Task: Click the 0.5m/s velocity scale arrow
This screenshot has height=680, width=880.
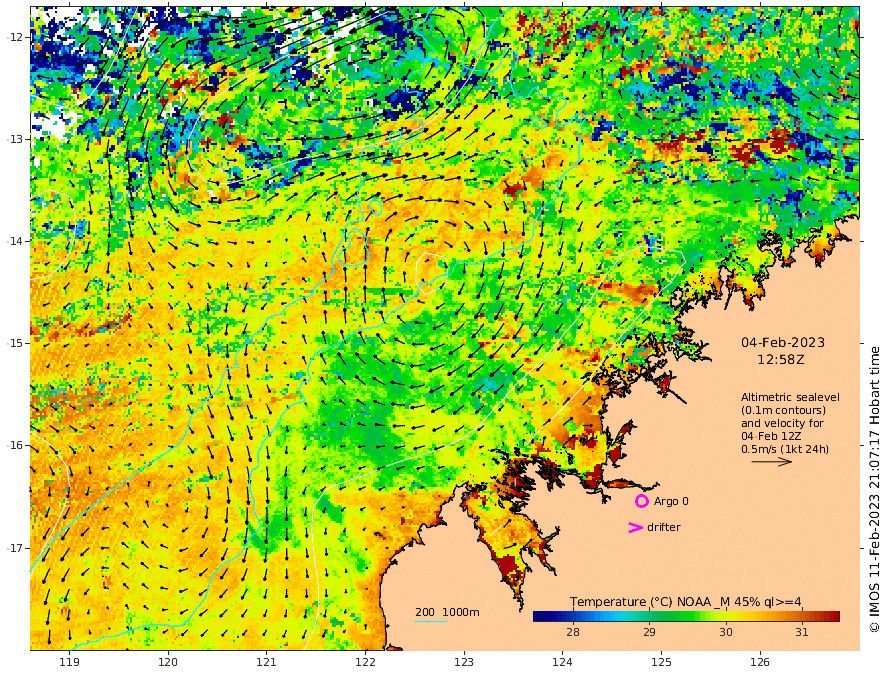Action: 772,462
